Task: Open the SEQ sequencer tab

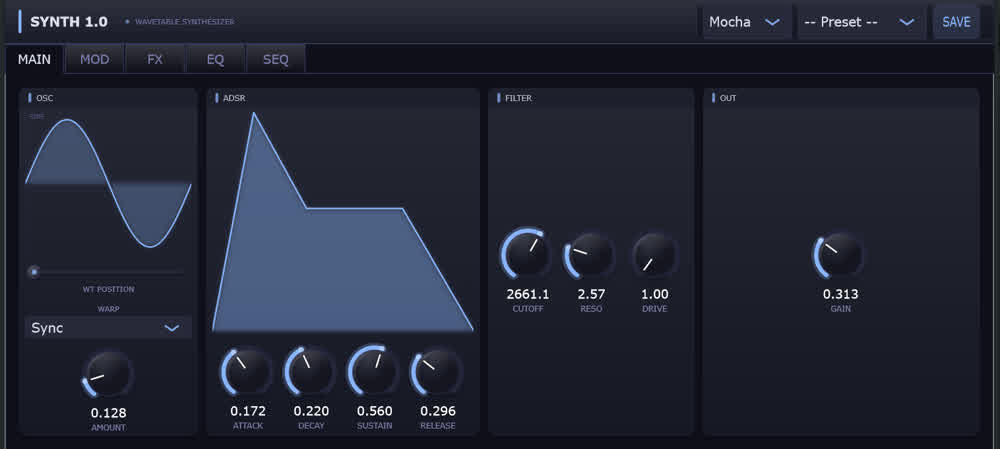Action: tap(276, 59)
